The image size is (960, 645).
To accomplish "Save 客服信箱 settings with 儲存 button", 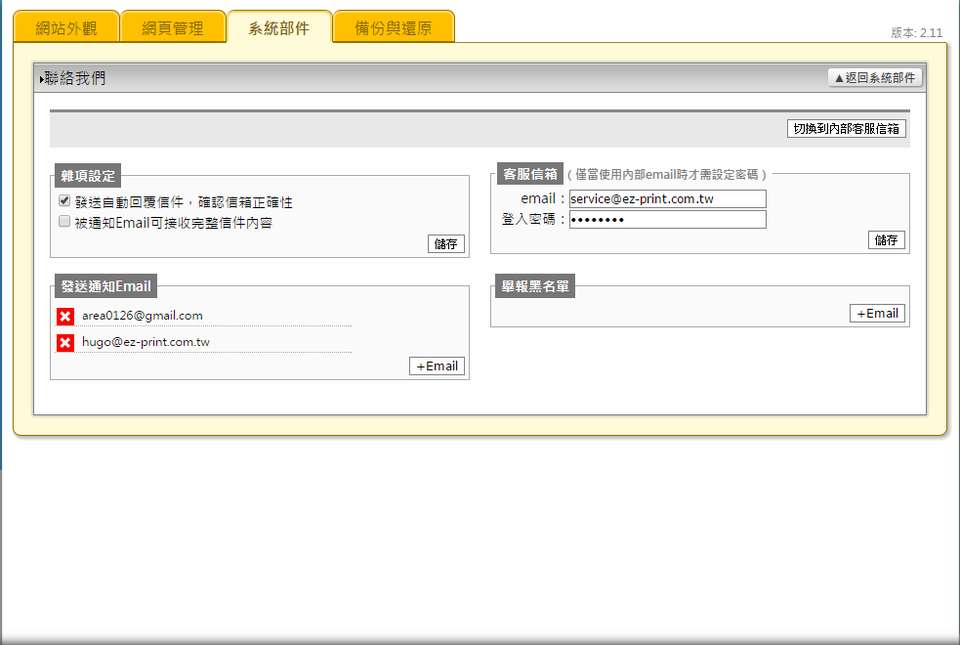I will pos(886,240).
